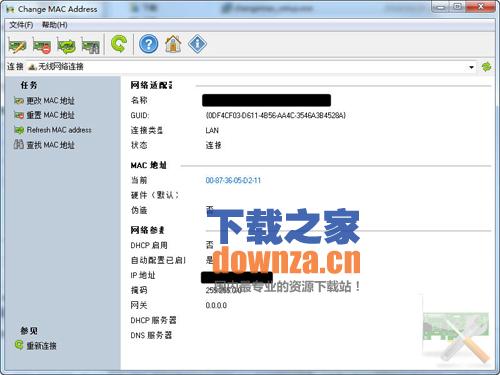Screen dimensions: 500x375
Task: Click the GUID value text
Action: point(276,115)
